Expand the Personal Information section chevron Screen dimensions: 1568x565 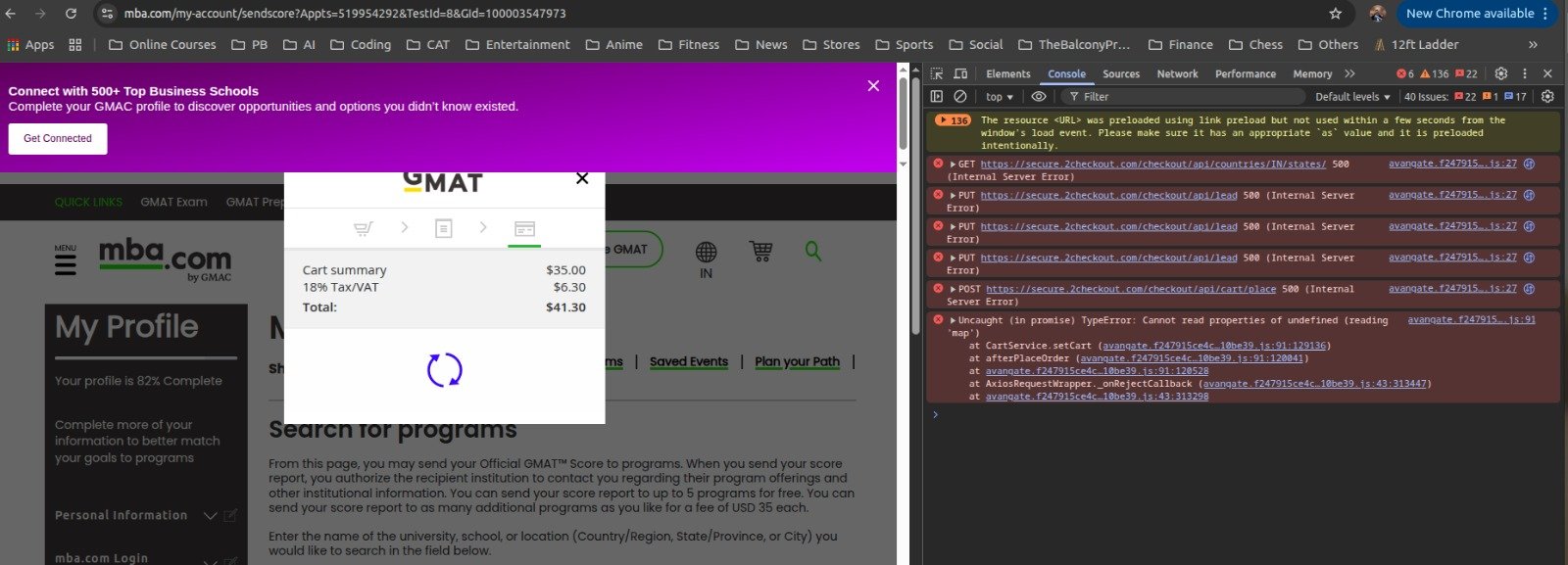click(210, 516)
